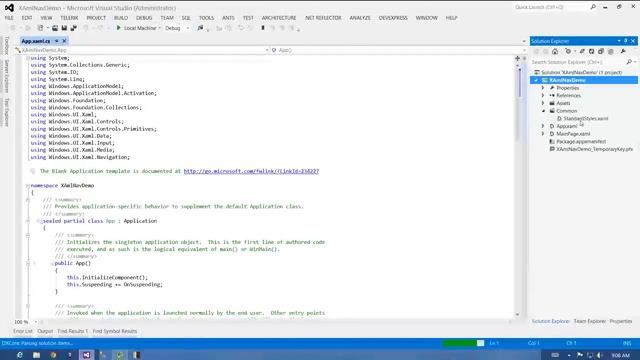Open the WINDOW menu
The image size is (640, 360).
[427, 18]
